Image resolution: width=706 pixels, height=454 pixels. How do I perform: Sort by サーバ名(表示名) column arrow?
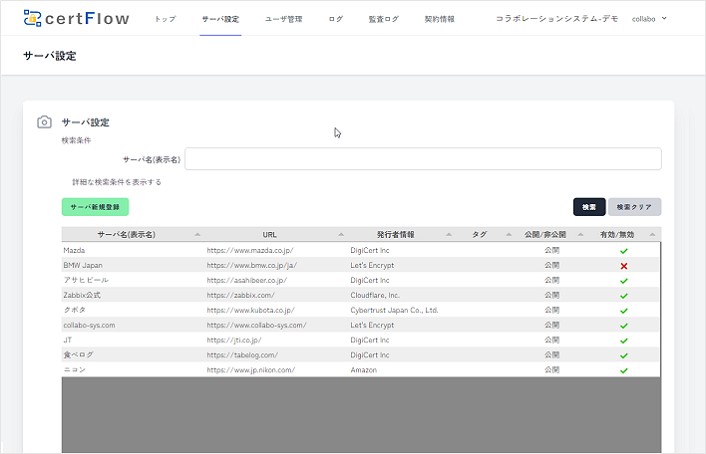click(x=197, y=234)
